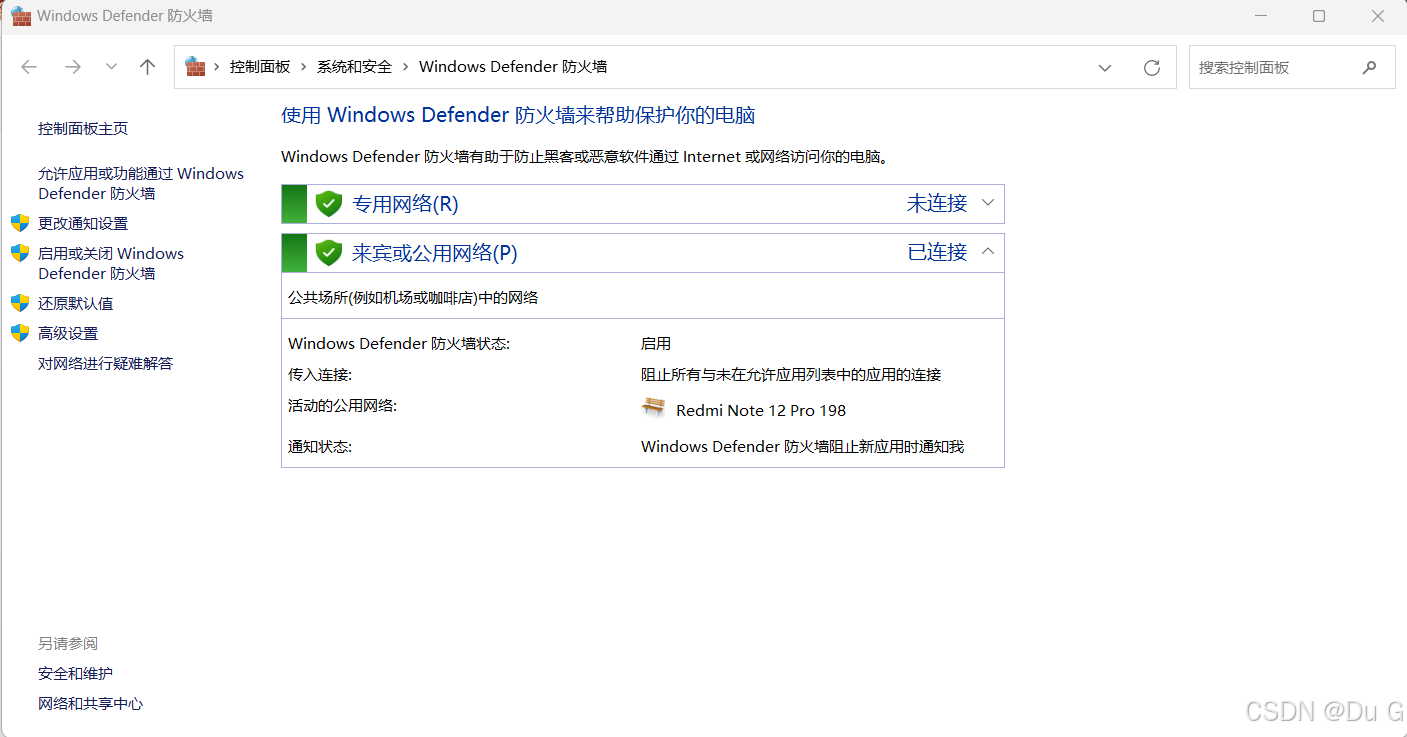Screen dimensions: 1407x737
Task: Open the recent locations dropdown arrow
Action: coord(111,67)
